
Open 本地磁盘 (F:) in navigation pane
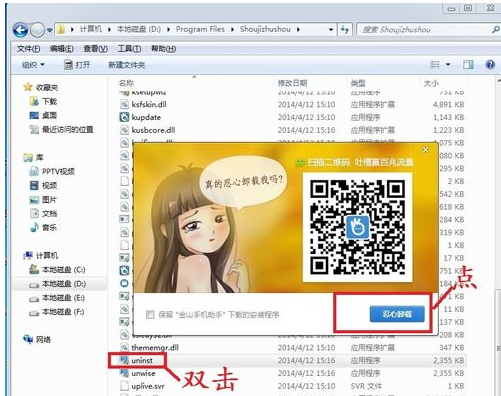point(57,312)
